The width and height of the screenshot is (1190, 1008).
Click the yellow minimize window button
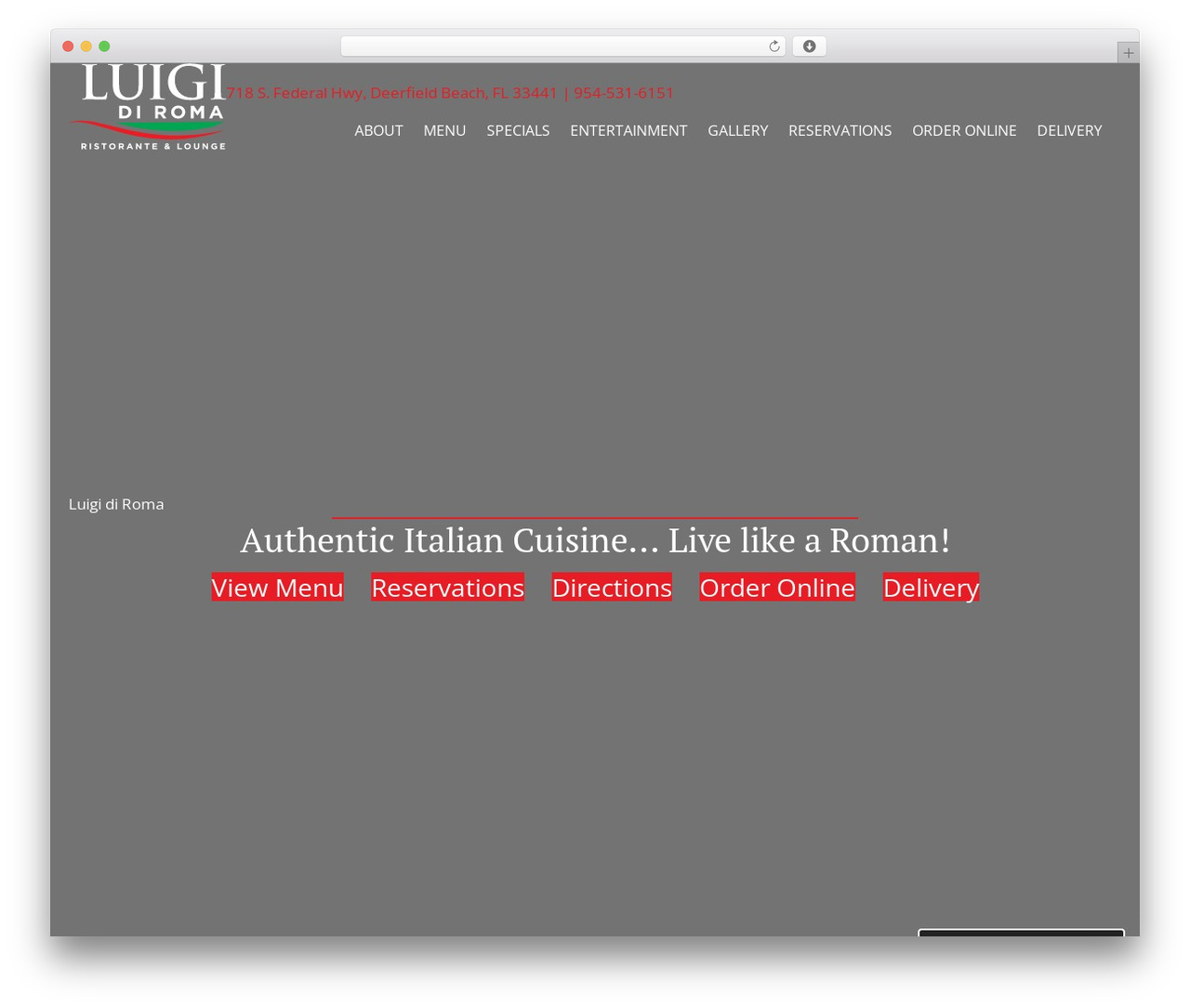pos(86,46)
